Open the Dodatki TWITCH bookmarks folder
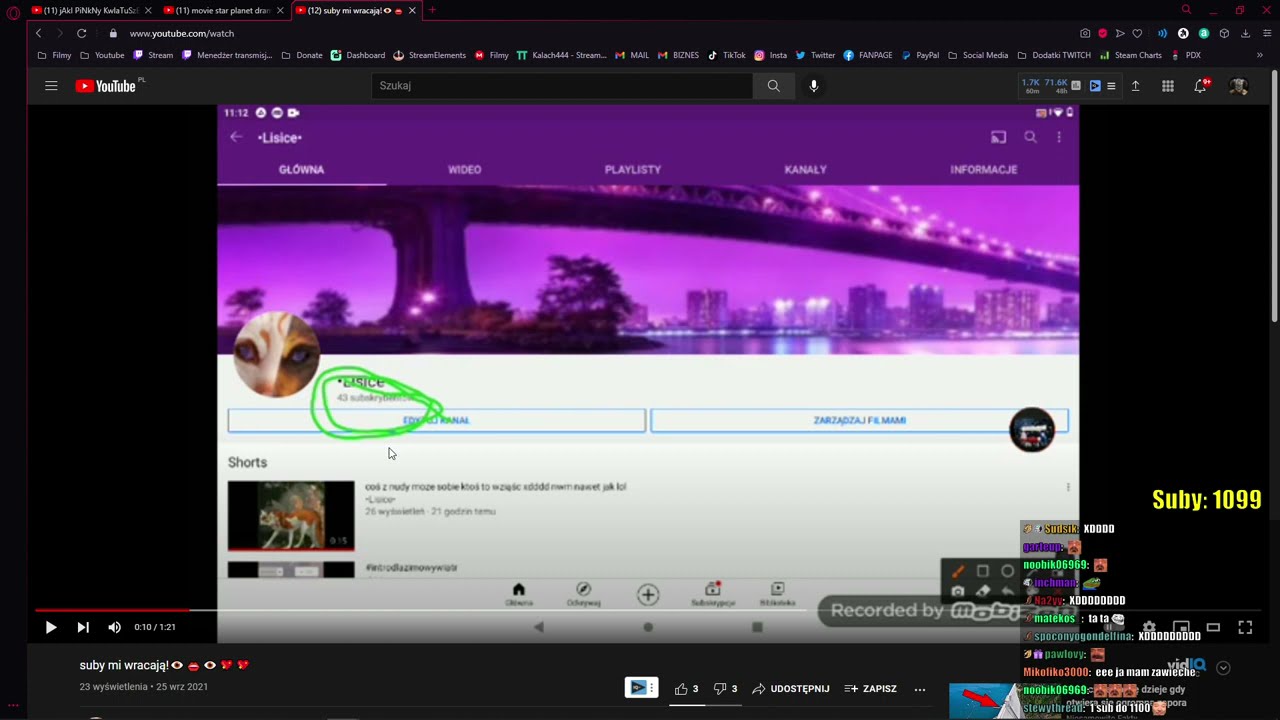The height and width of the screenshot is (720, 1280). coord(1054,55)
